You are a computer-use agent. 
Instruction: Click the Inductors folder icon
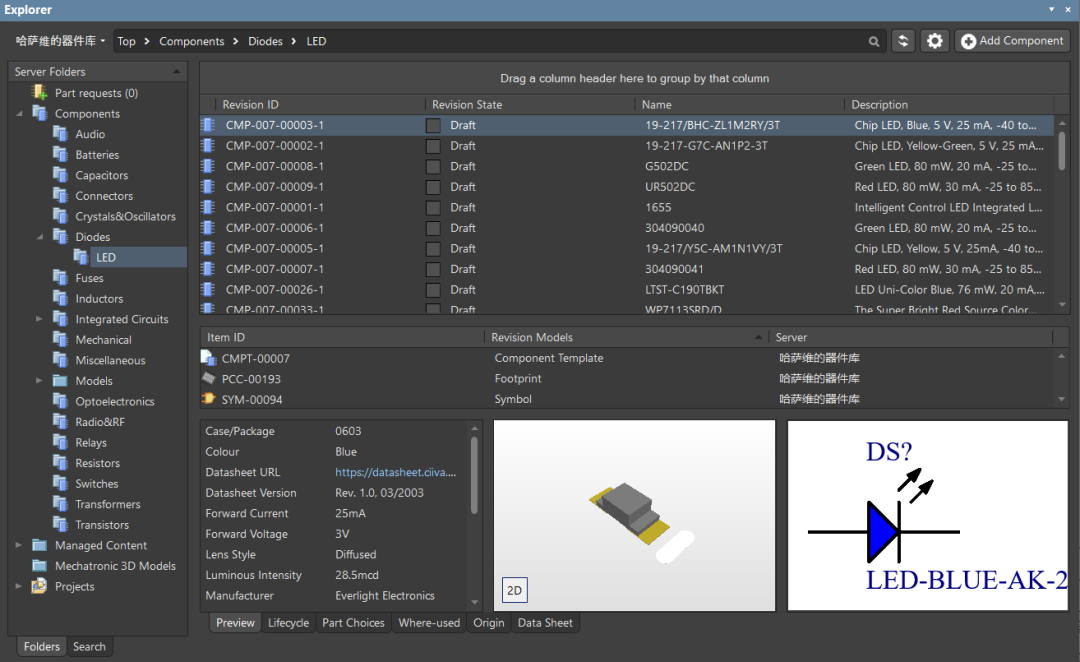(x=61, y=298)
